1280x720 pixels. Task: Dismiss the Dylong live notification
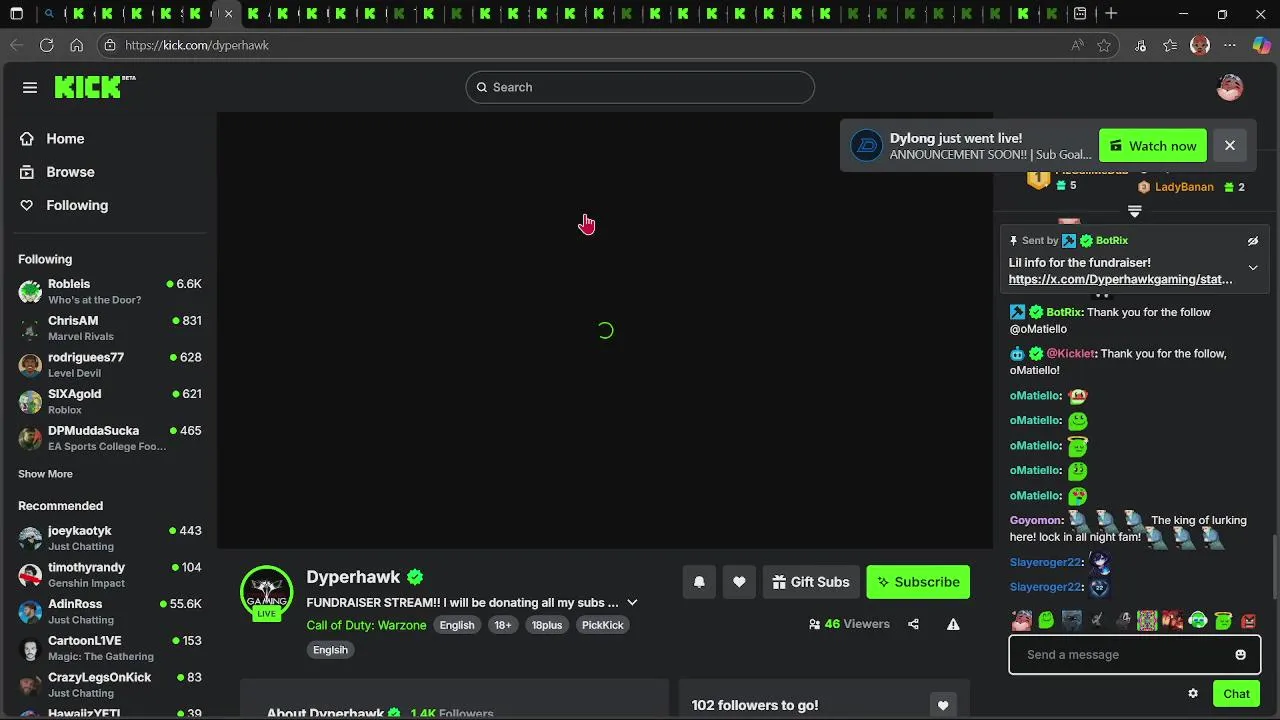(1230, 146)
